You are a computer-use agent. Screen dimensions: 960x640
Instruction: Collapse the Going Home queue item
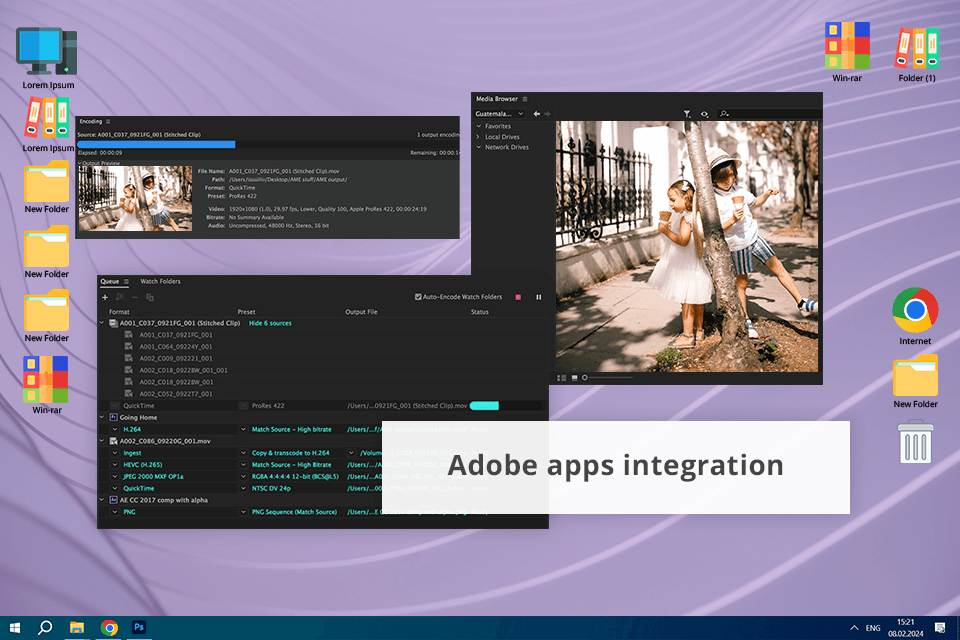[102, 417]
